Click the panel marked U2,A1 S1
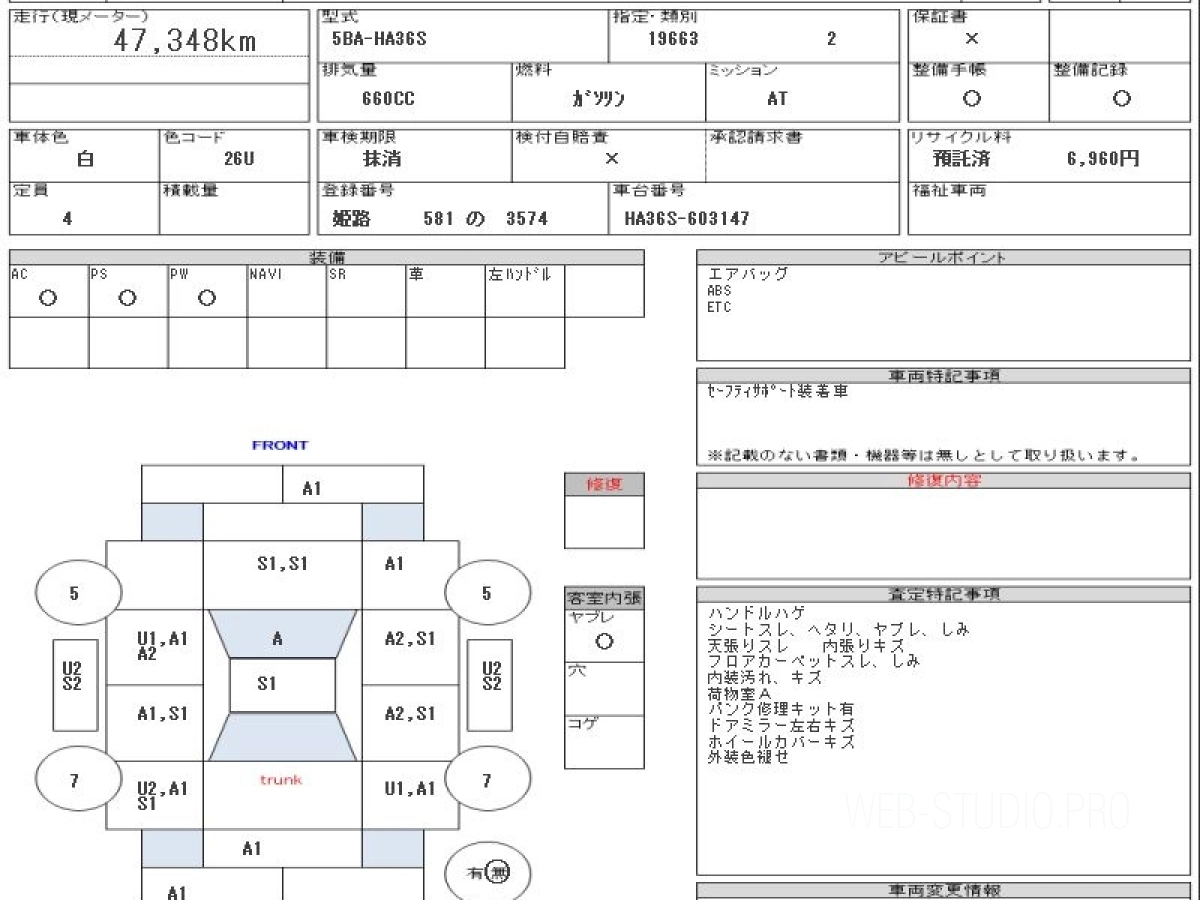 (155, 795)
